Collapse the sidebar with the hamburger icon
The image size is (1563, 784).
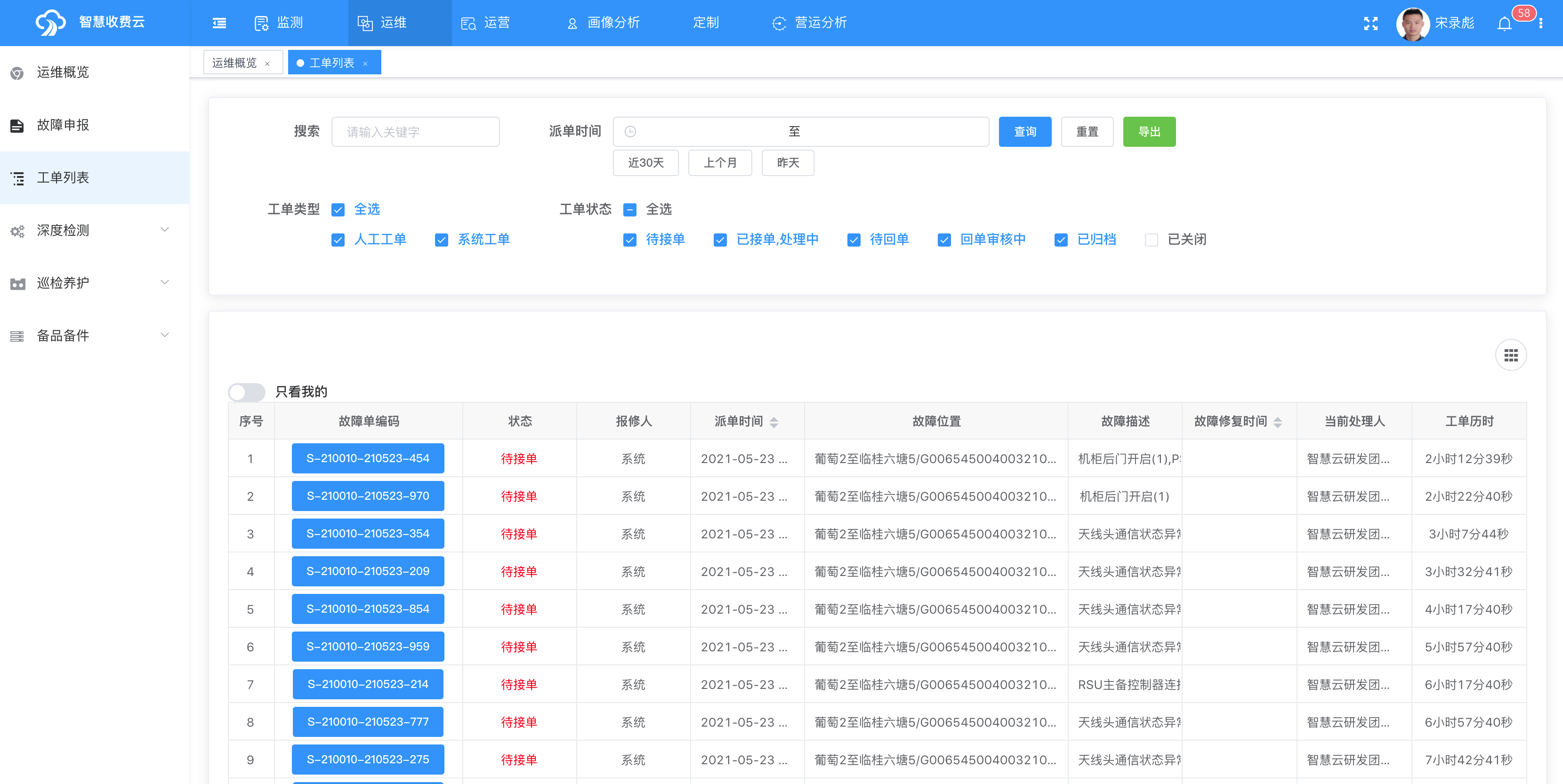coord(219,23)
